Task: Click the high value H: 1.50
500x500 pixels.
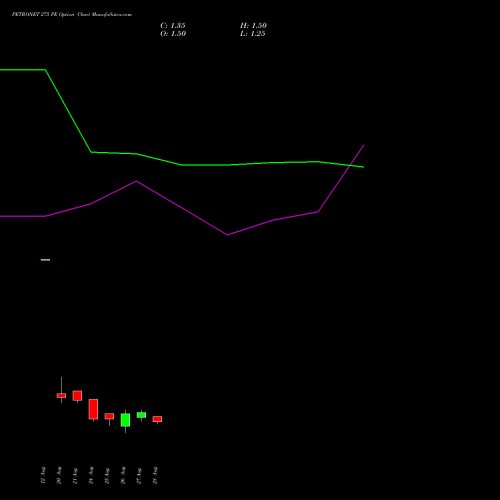Action: coord(253,26)
